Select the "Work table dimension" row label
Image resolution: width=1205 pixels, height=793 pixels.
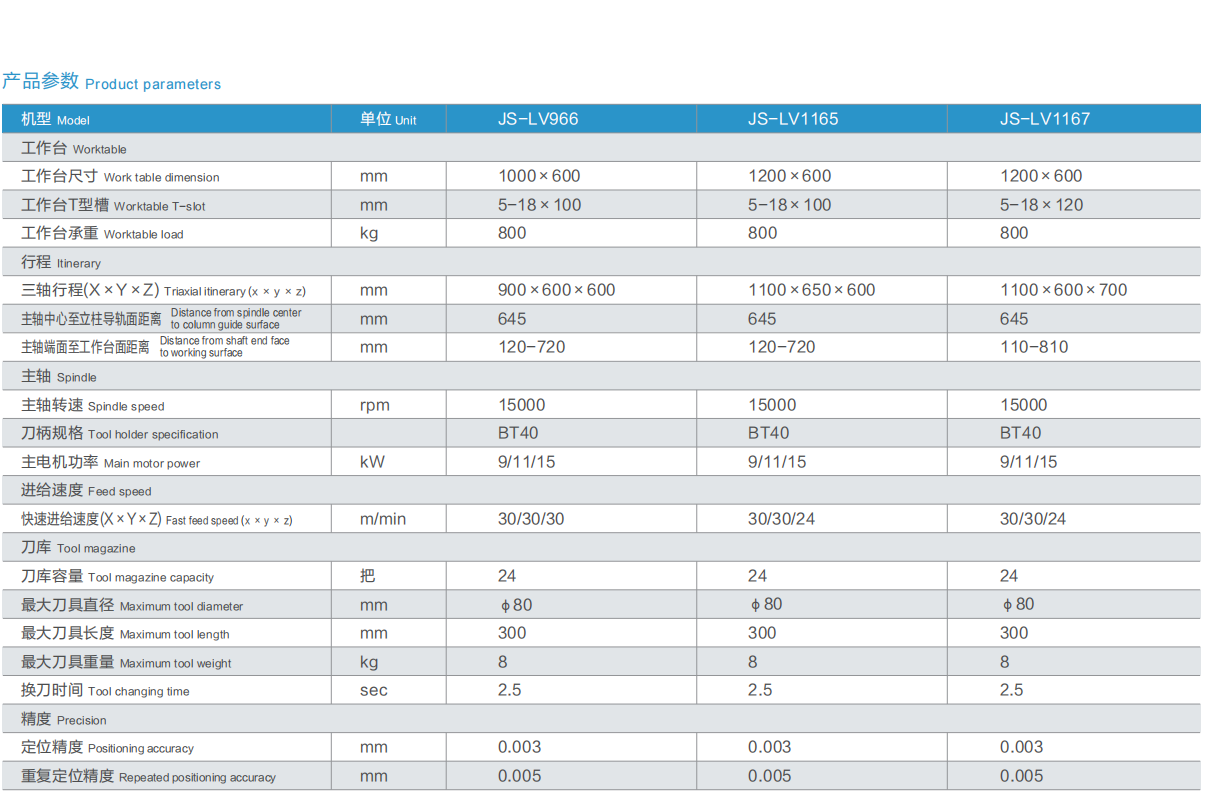point(120,177)
